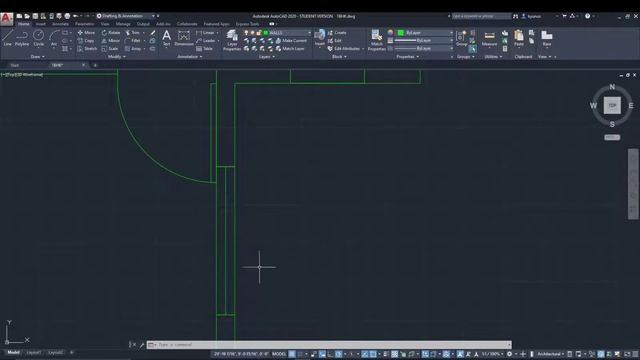Expand the Layers panel
640x360 pixels.
(x=267, y=57)
